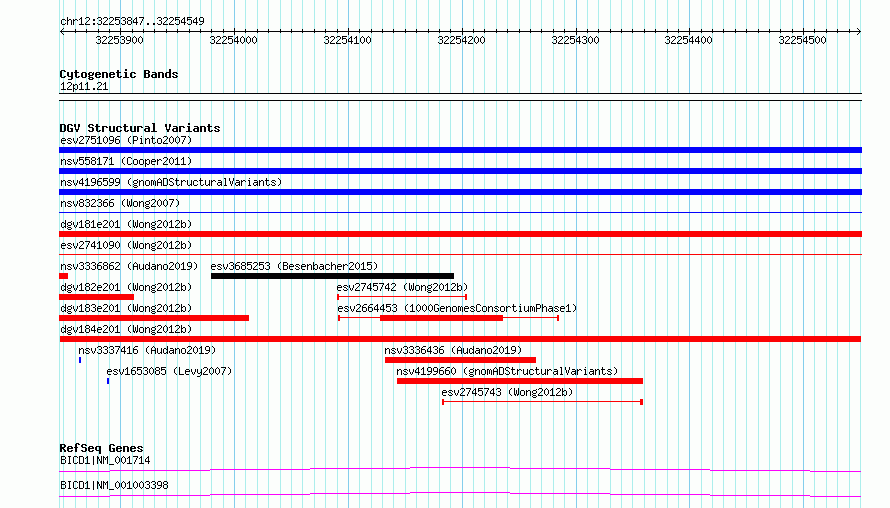Screen dimensions: 890x508
Task: Open the esv3685253 (Besenbacher2015) label
Action: click(294, 266)
